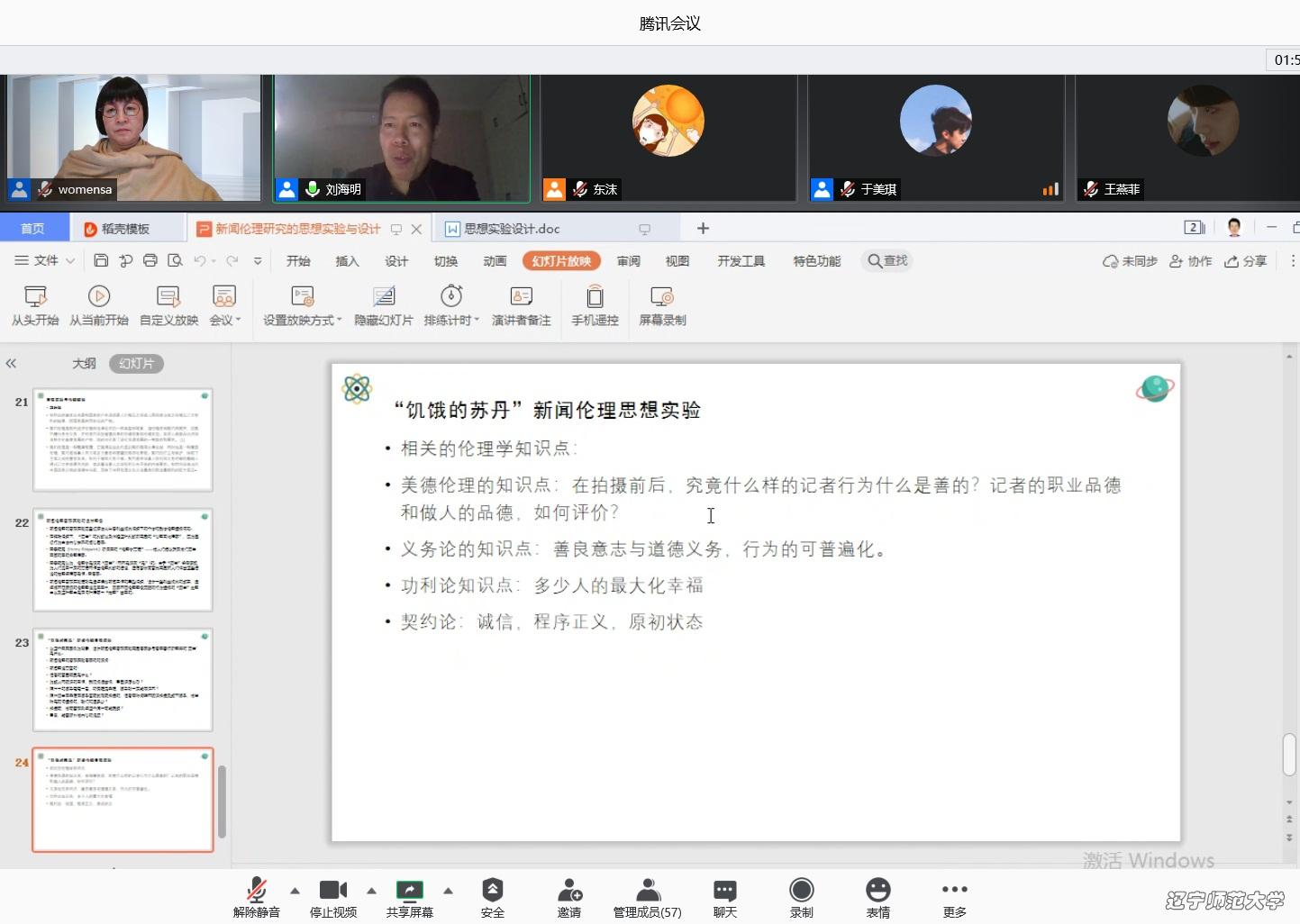Open 排练计时 rehearsal timer tool
1300x924 pixels.
tap(451, 297)
